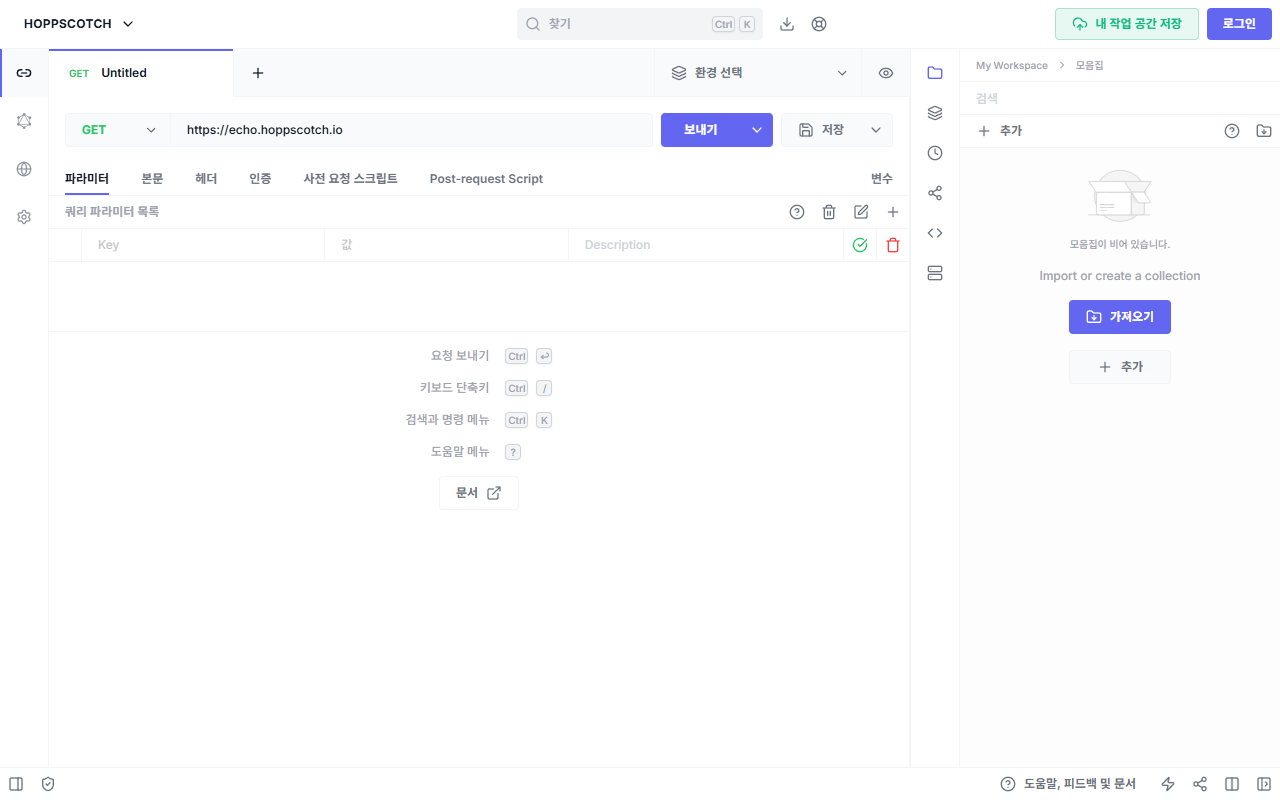Open the Post-request Script tab
Image resolution: width=1280 pixels, height=800 pixels.
click(486, 178)
